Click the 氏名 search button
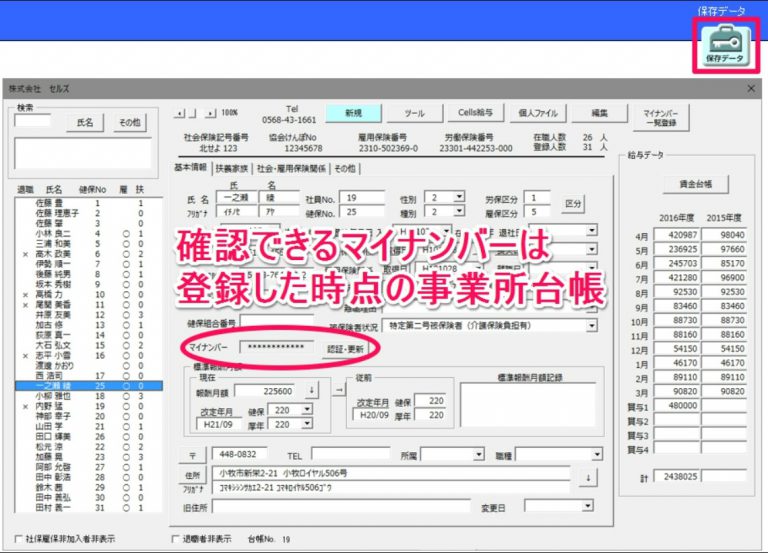The width and height of the screenshot is (768, 553). (x=85, y=122)
